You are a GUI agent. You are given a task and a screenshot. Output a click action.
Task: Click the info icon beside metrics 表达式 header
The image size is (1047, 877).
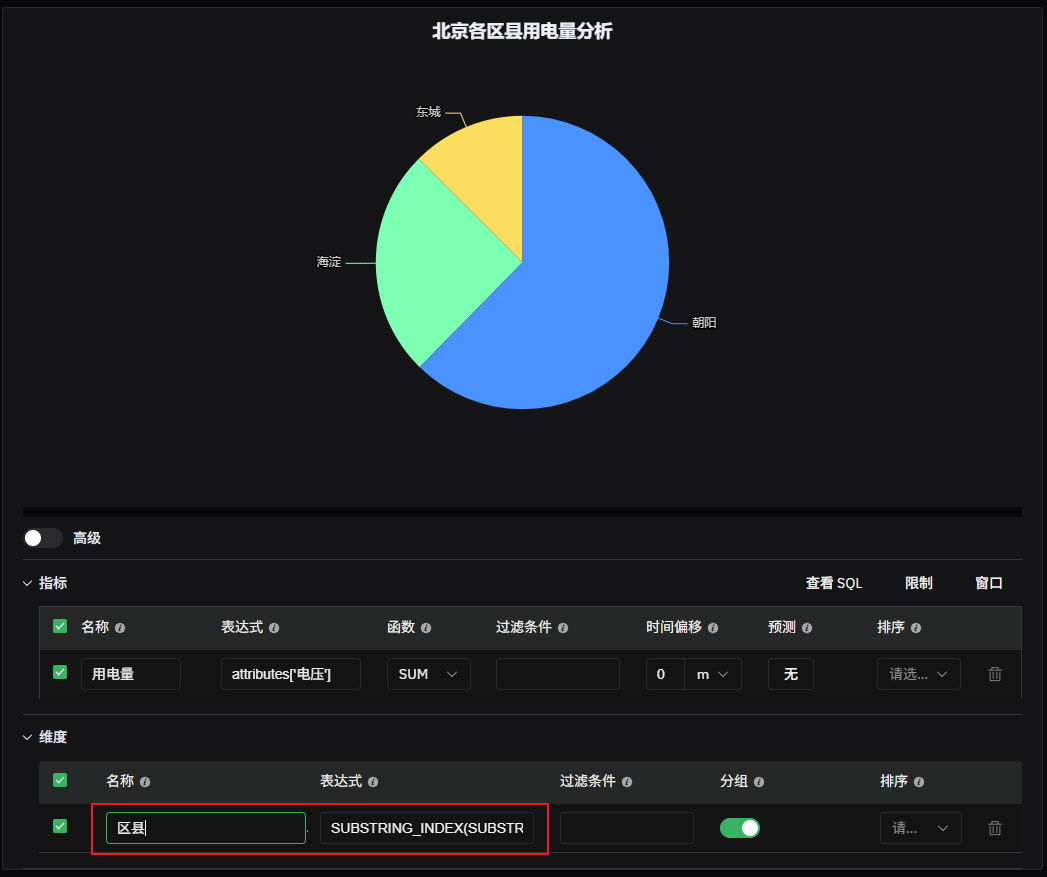pos(274,628)
